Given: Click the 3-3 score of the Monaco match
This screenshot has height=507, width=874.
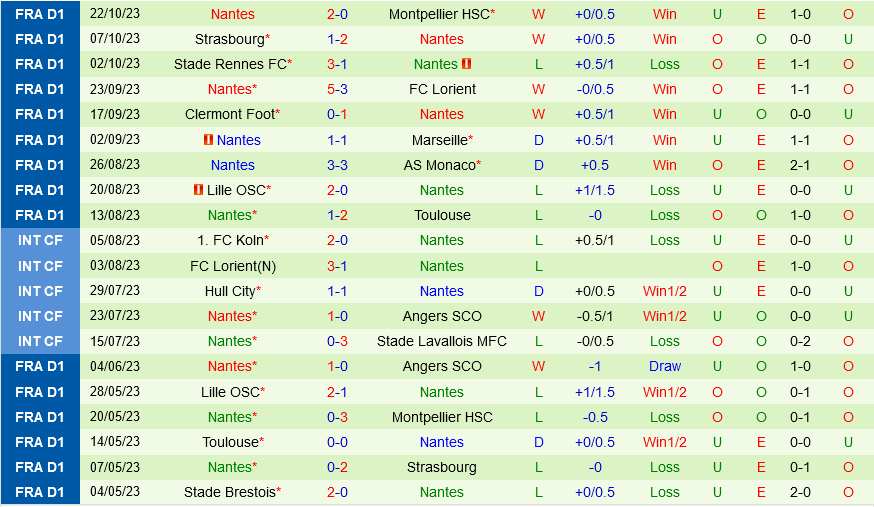Looking at the screenshot, I should click(x=338, y=165).
